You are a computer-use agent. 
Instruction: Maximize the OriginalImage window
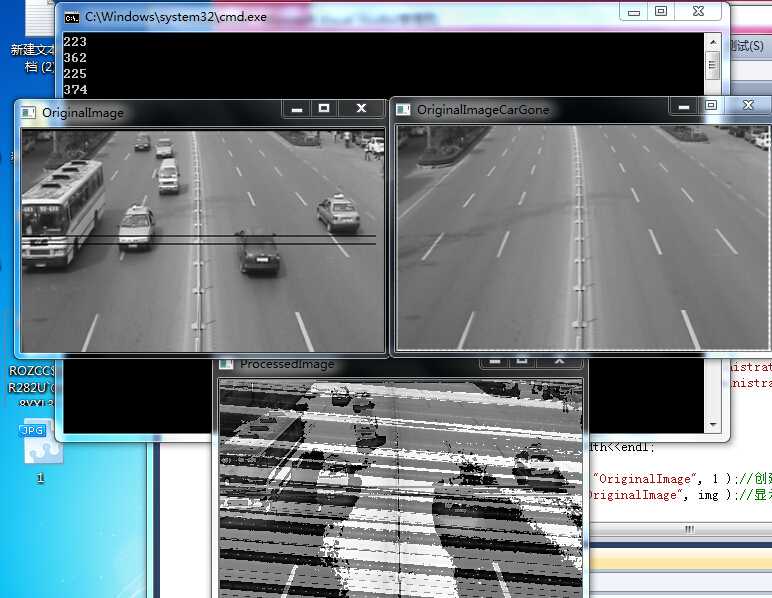[x=324, y=108]
